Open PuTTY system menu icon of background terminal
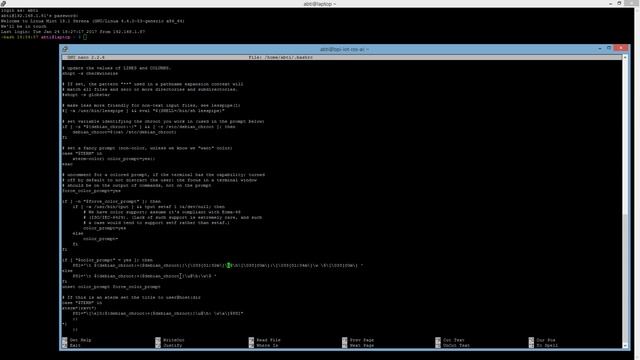The image size is (640, 360). [x=3, y=3]
